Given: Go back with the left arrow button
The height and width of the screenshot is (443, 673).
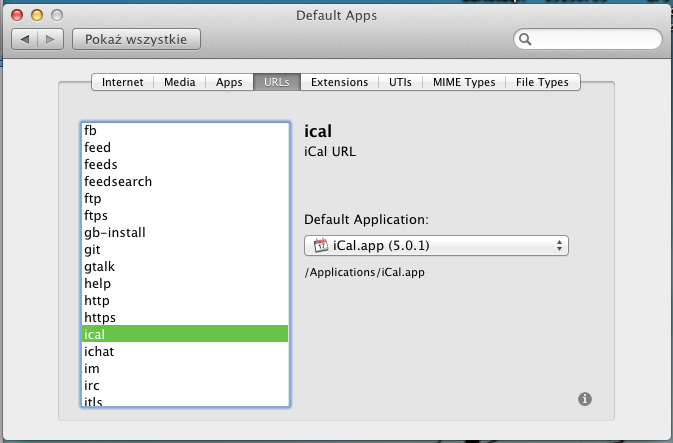Looking at the screenshot, I should coord(26,39).
